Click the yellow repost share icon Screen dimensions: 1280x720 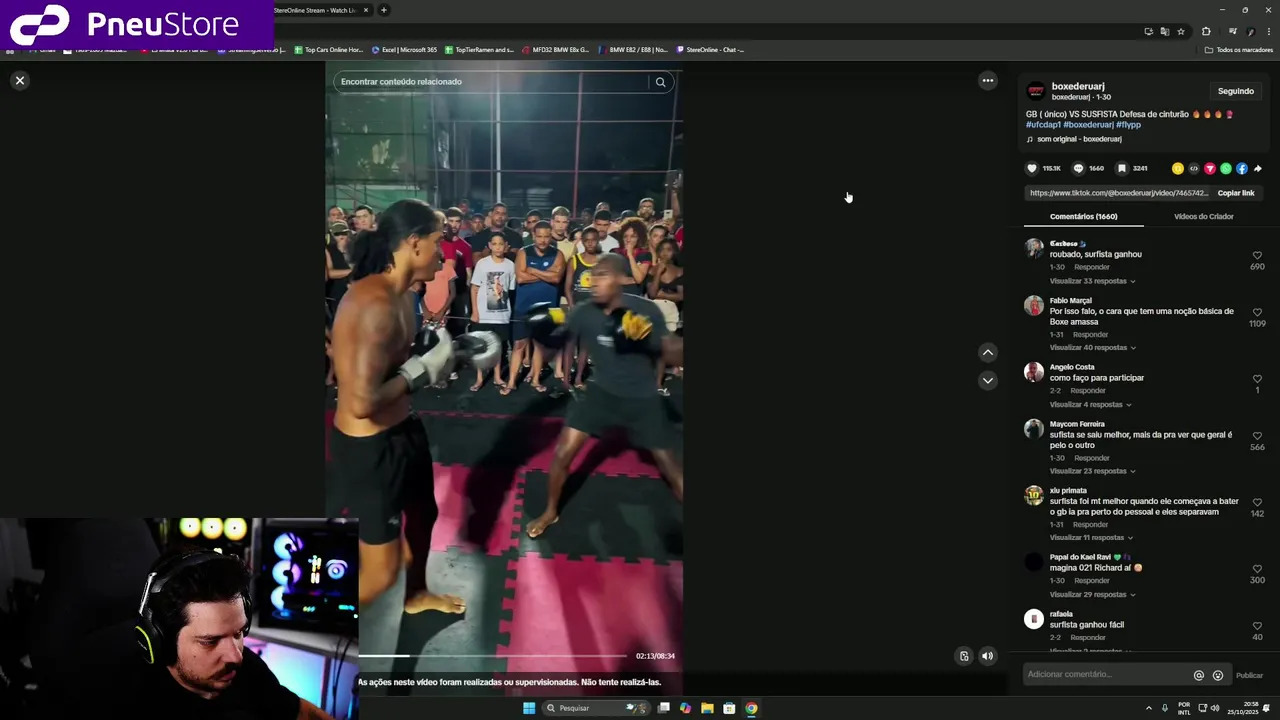coord(1178,168)
